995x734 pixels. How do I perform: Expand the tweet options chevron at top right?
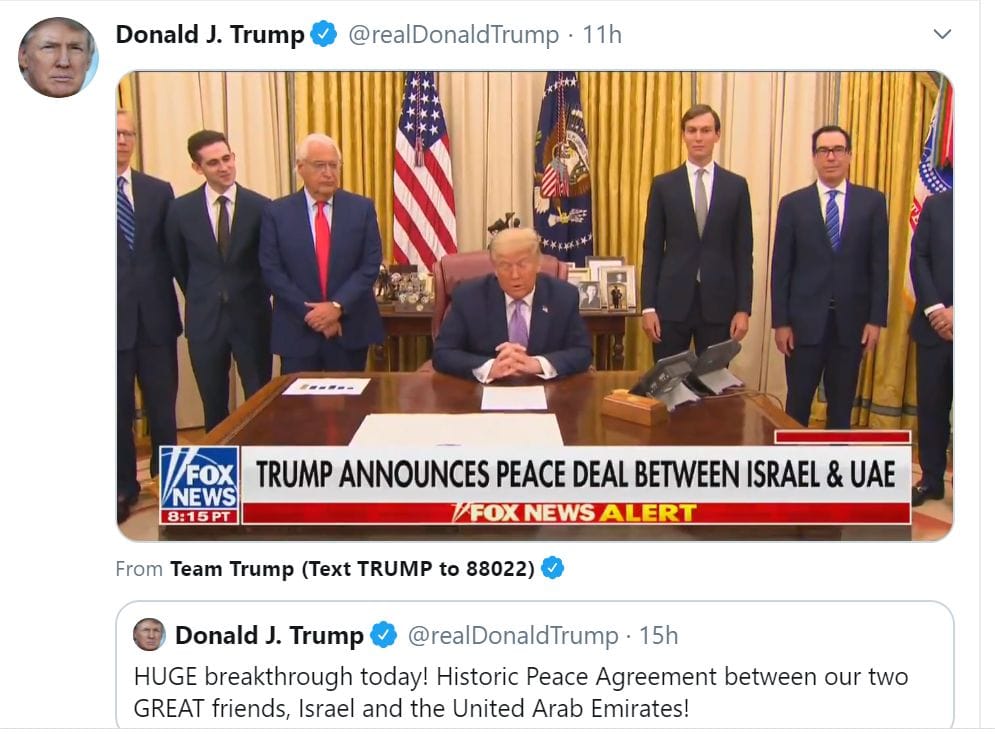pos(943,34)
